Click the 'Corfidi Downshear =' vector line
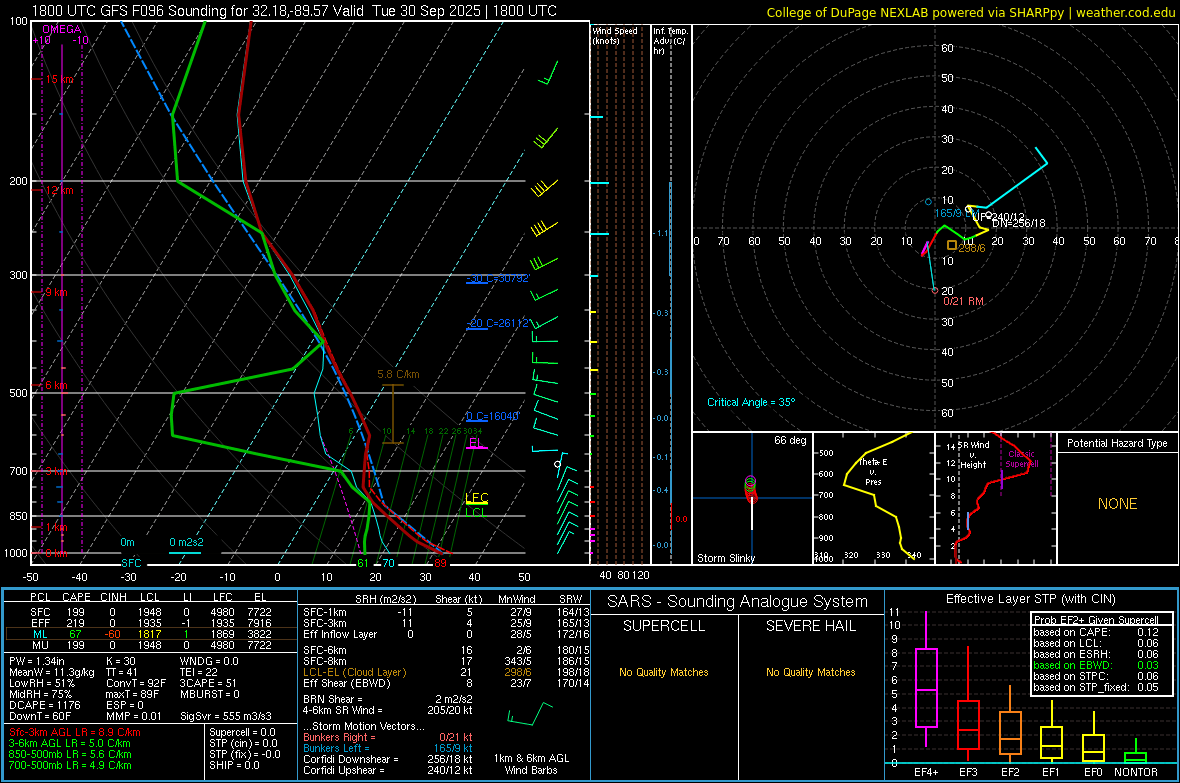 click(388, 759)
